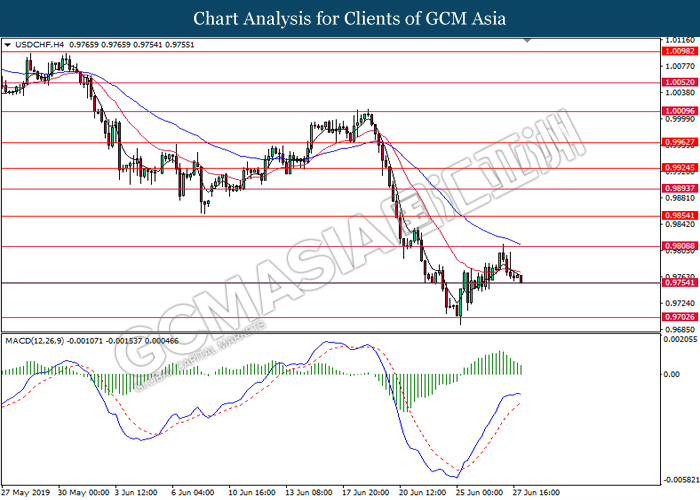Click the 17 Jun 20:00 time label
This screenshot has height=500, width=700.
click(366, 493)
